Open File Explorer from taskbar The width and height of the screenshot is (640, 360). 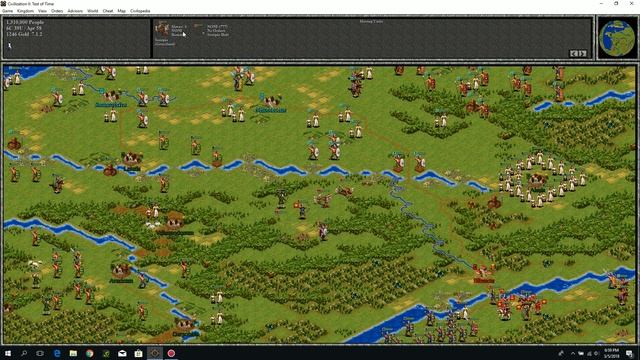pyautogui.click(x=73, y=353)
